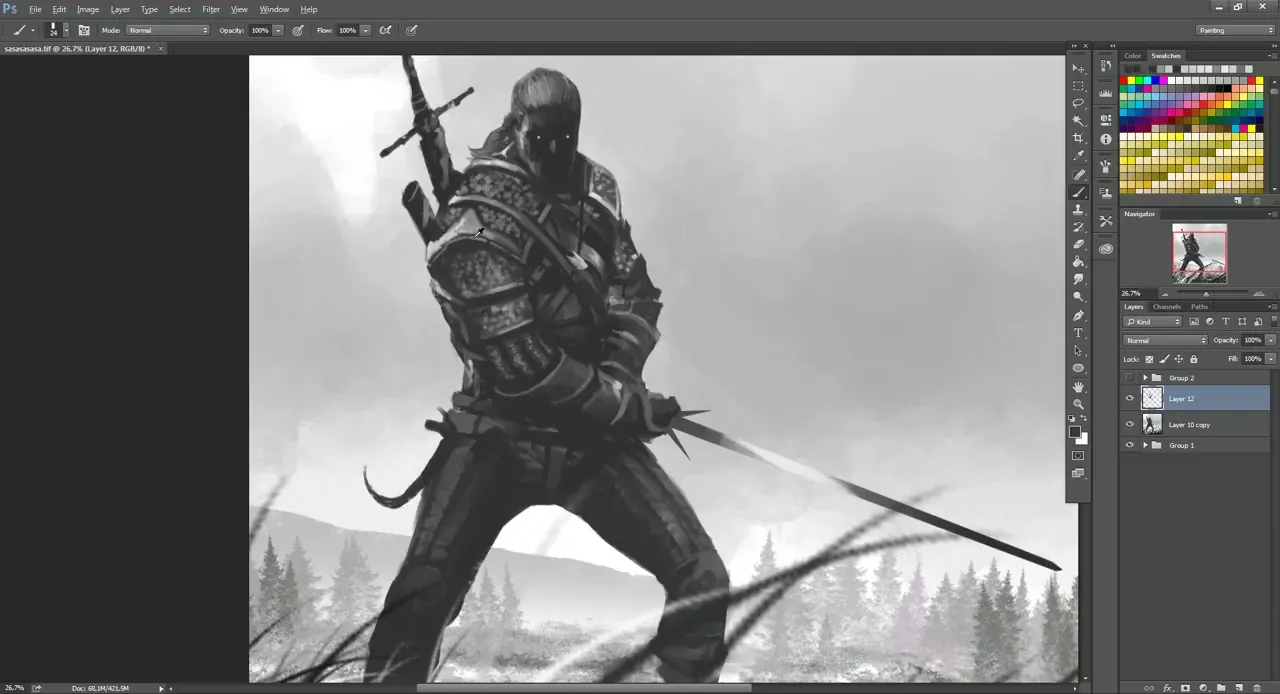
Task: Select the Lasso tool
Action: [x=1078, y=103]
